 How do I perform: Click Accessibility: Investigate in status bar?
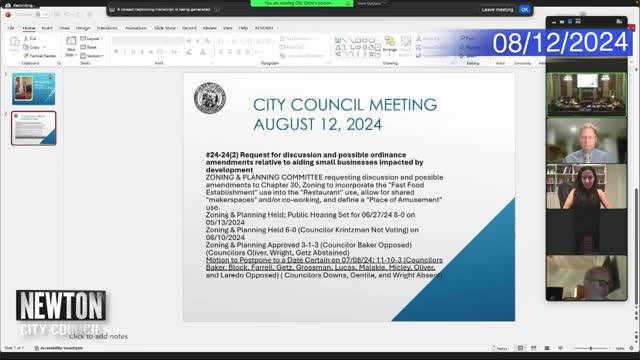(x=59, y=348)
